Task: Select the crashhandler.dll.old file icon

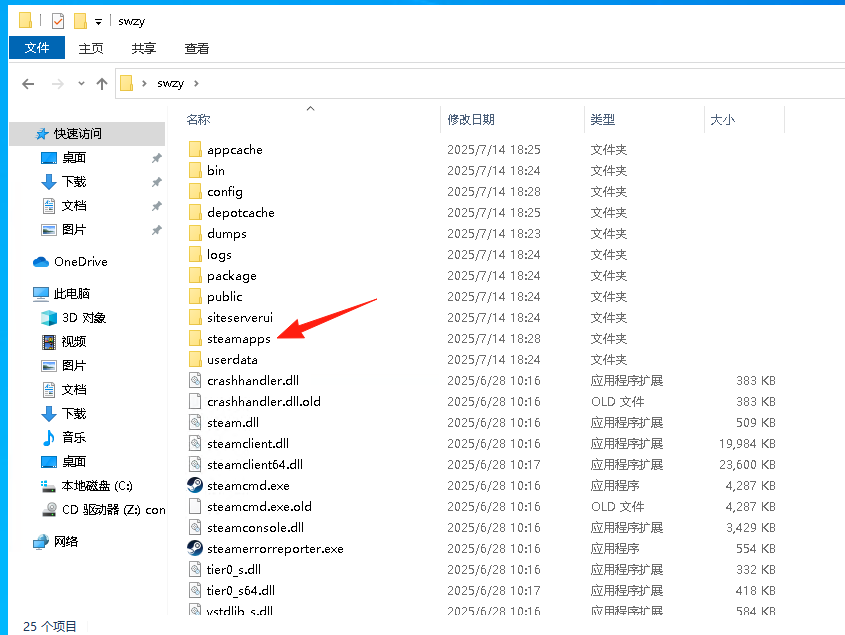Action: click(x=195, y=402)
